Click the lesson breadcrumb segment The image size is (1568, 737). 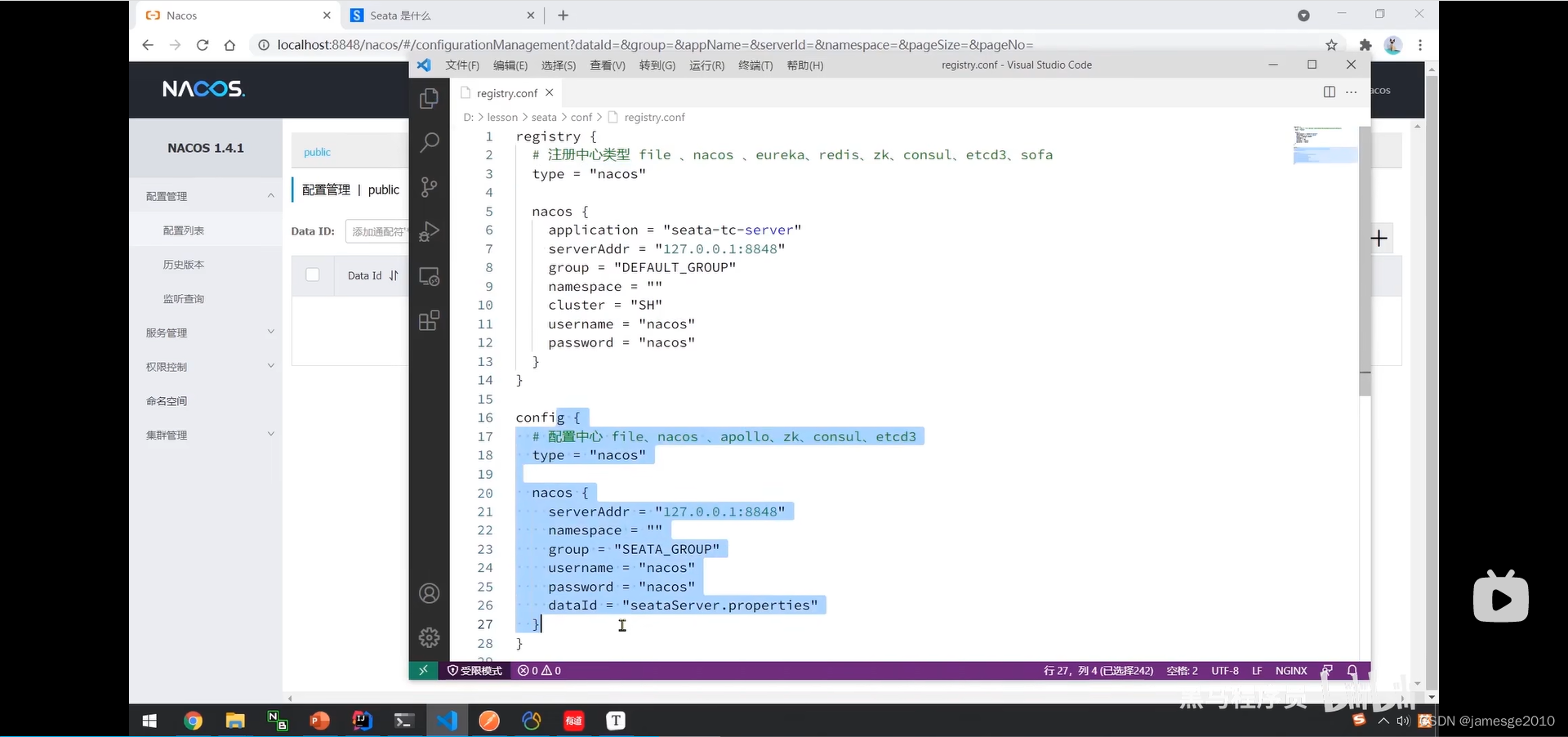click(x=502, y=118)
